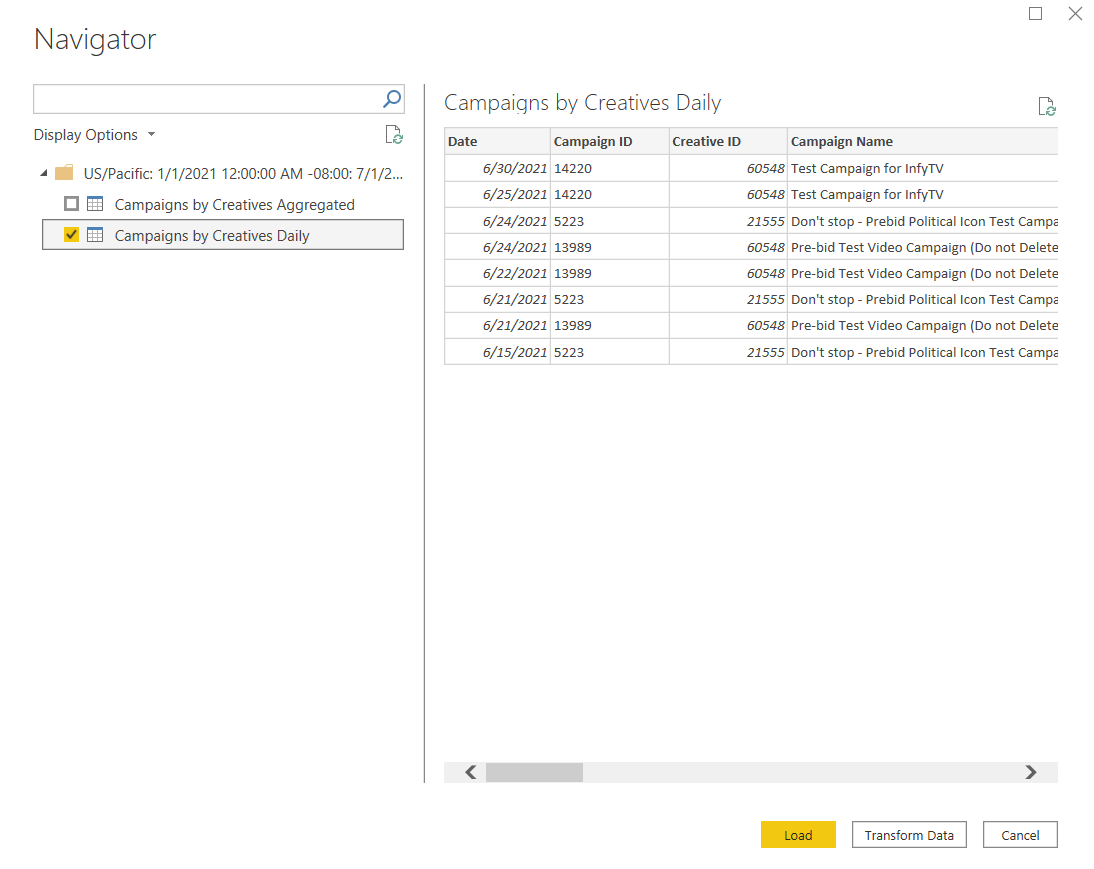Click table icon for Campaigns by Creatives Daily

point(95,235)
